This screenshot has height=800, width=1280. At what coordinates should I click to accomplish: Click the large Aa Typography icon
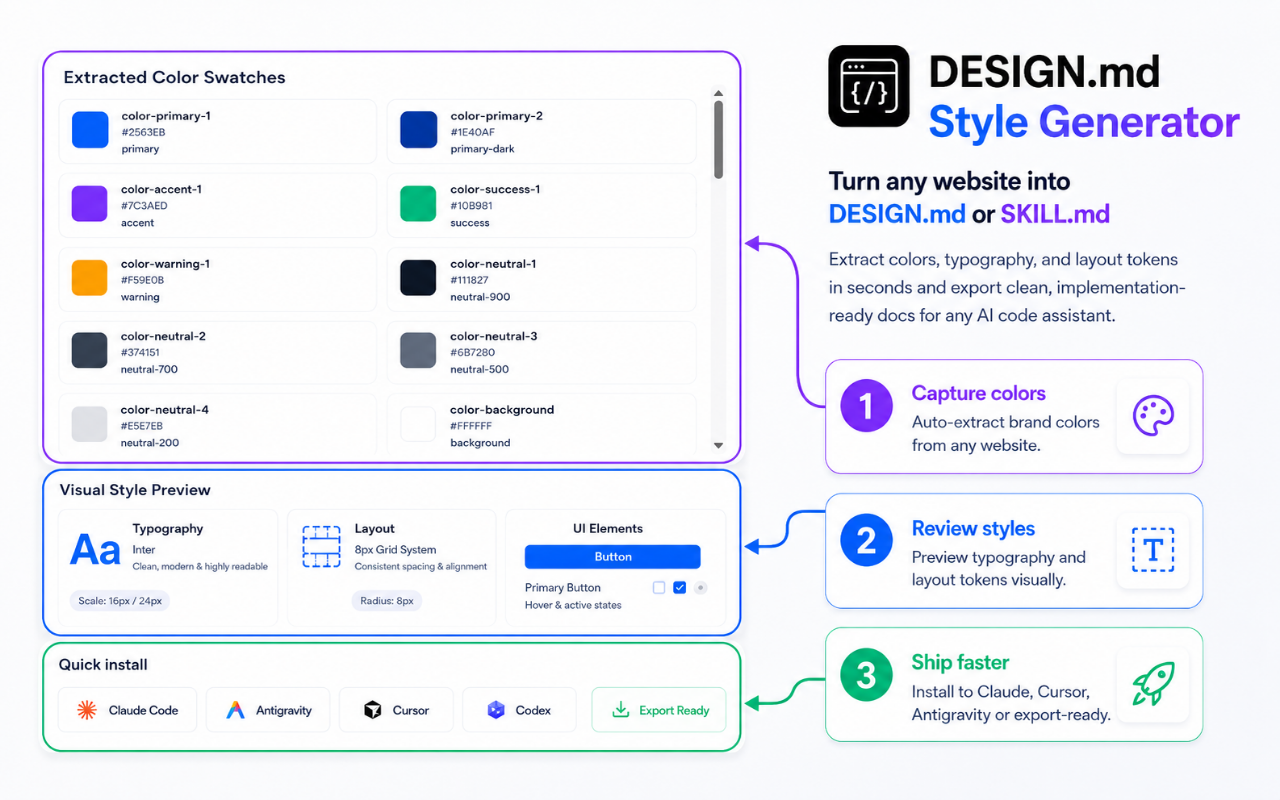tap(95, 550)
